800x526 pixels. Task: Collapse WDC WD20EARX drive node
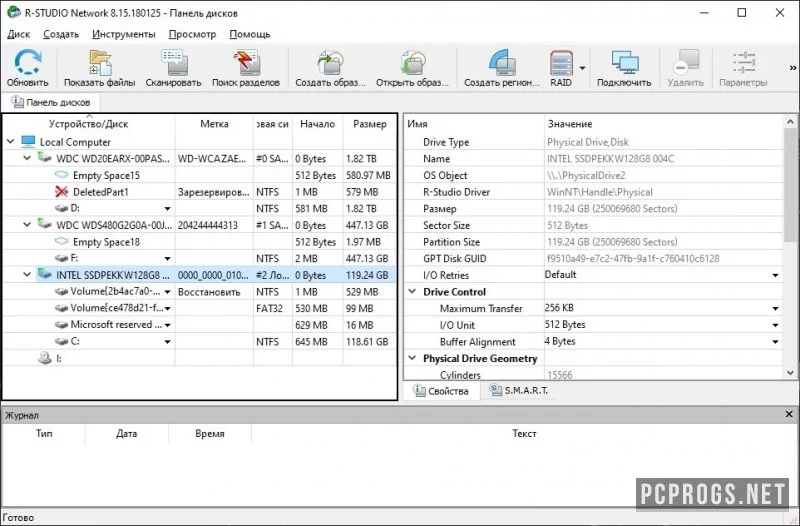coord(28,158)
